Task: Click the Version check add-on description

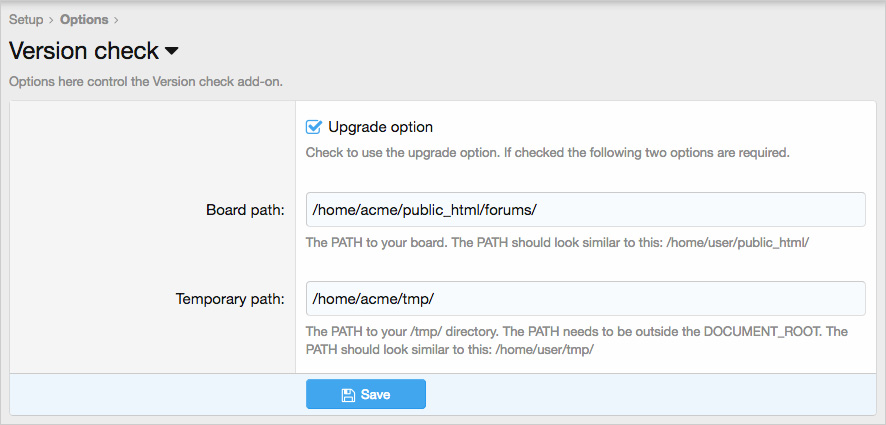Action: point(146,81)
